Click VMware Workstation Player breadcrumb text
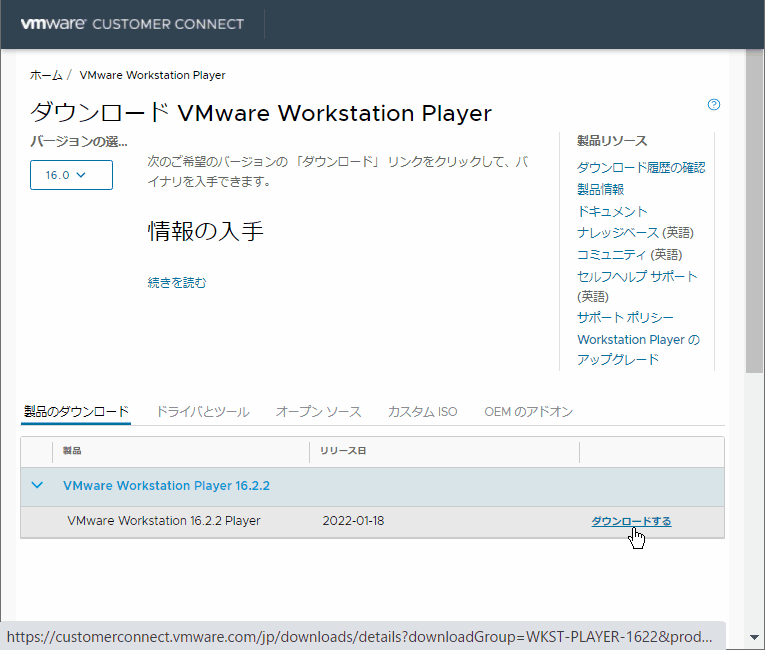The image size is (765, 650). tap(152, 75)
